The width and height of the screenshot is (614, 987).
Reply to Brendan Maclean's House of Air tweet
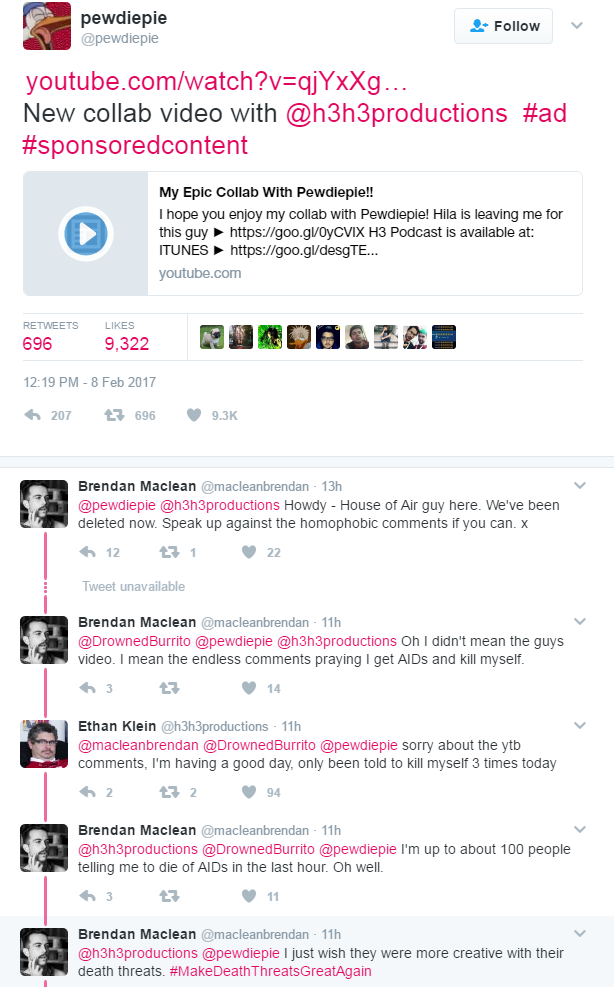(x=88, y=552)
